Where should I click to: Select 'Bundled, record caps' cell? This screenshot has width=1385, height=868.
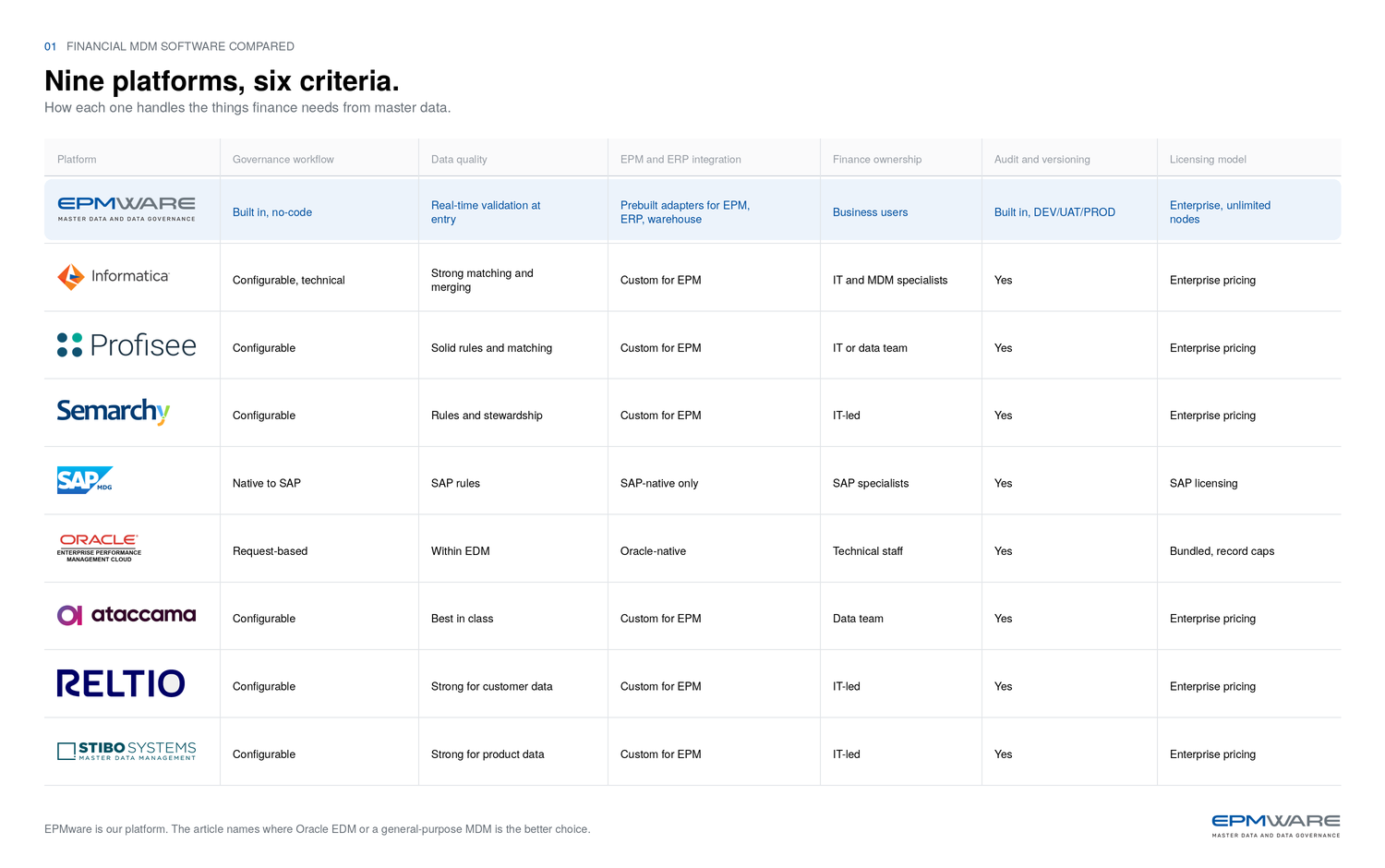tap(1222, 551)
